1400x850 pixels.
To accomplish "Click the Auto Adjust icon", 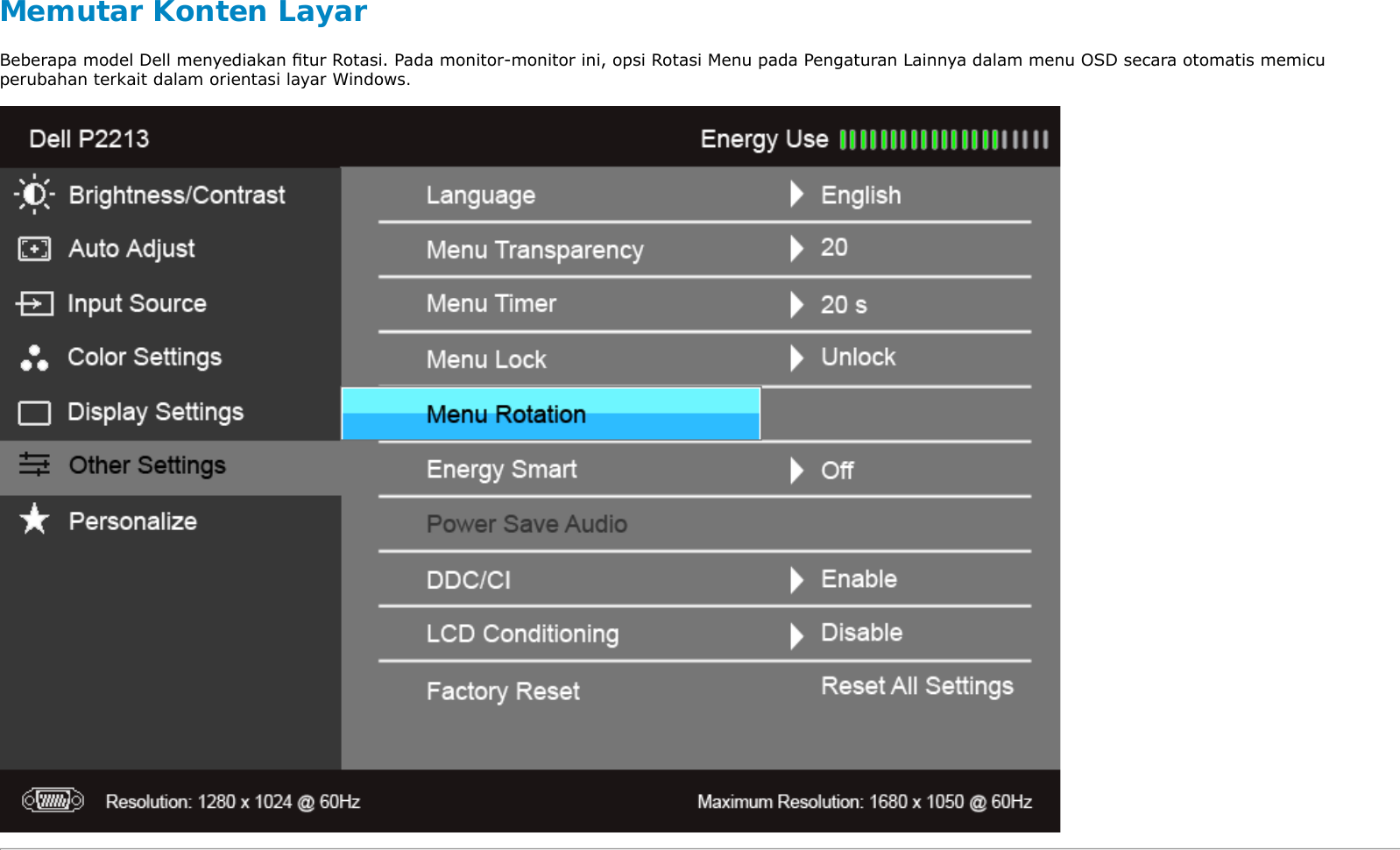I will coord(34,249).
